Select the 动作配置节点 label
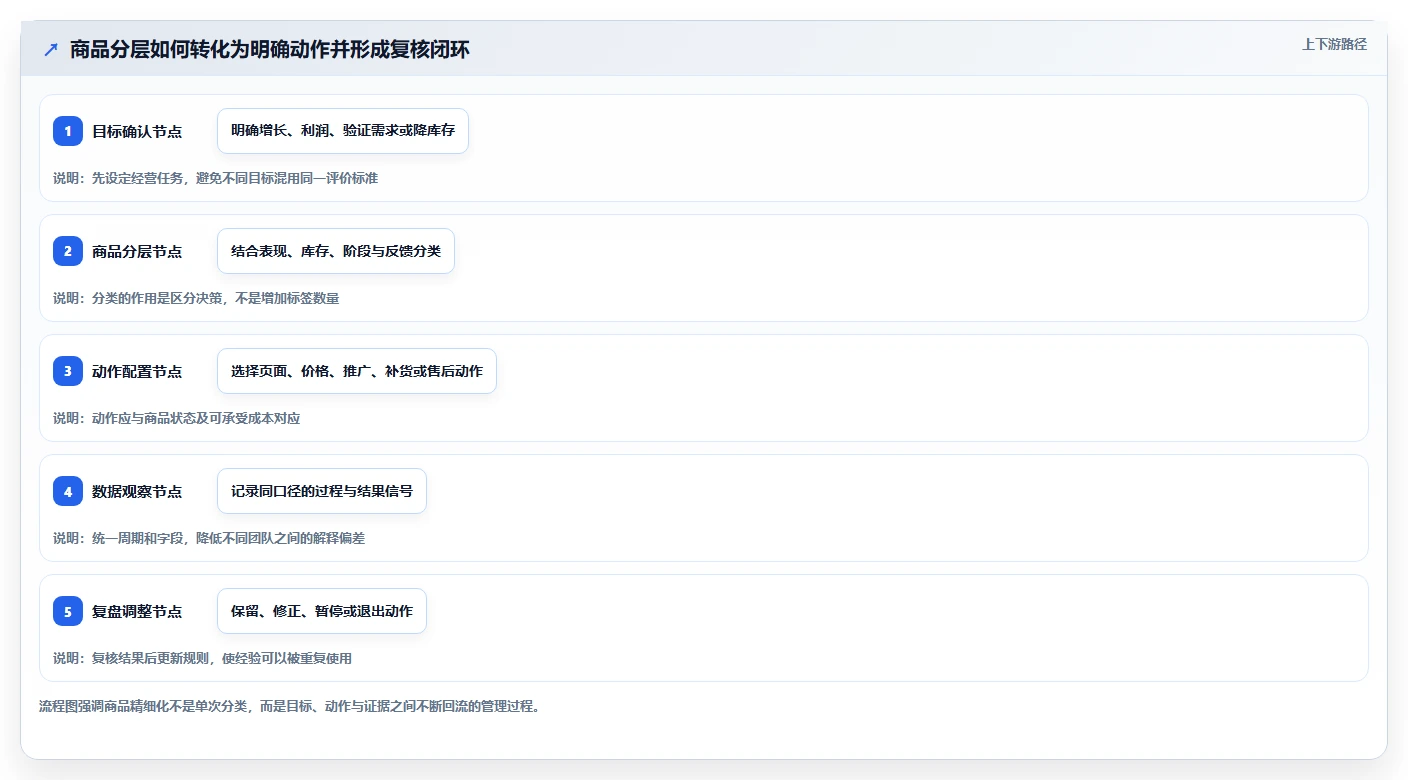 (x=137, y=371)
